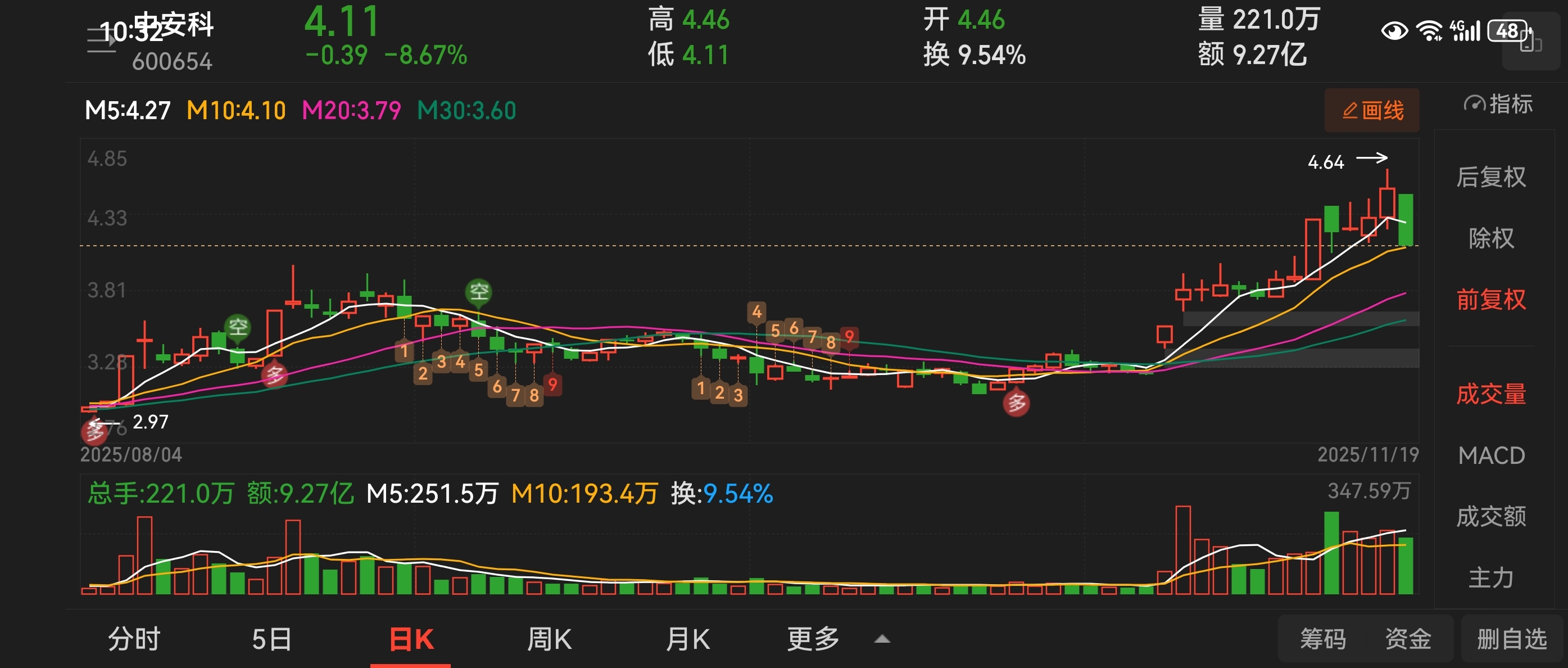Select 除权 price adjustment mode
The width and height of the screenshot is (1568, 668).
tap(1490, 238)
